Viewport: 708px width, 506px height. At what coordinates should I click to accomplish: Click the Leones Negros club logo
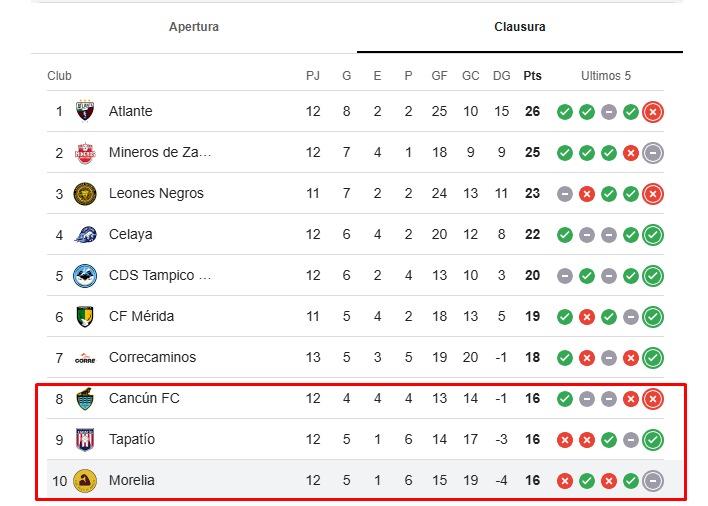[x=85, y=193]
